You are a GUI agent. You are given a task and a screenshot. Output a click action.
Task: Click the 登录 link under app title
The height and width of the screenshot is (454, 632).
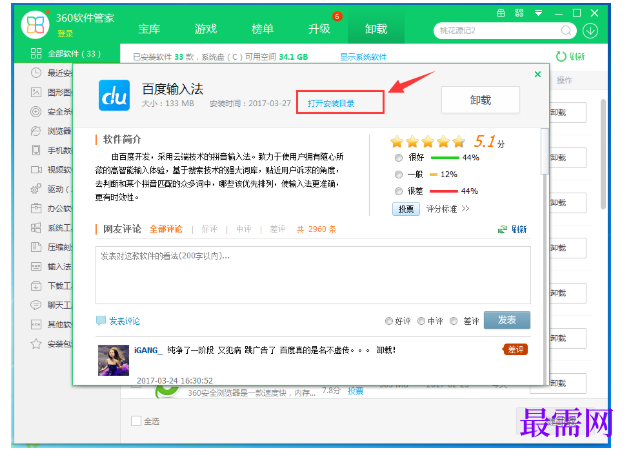click(65, 34)
